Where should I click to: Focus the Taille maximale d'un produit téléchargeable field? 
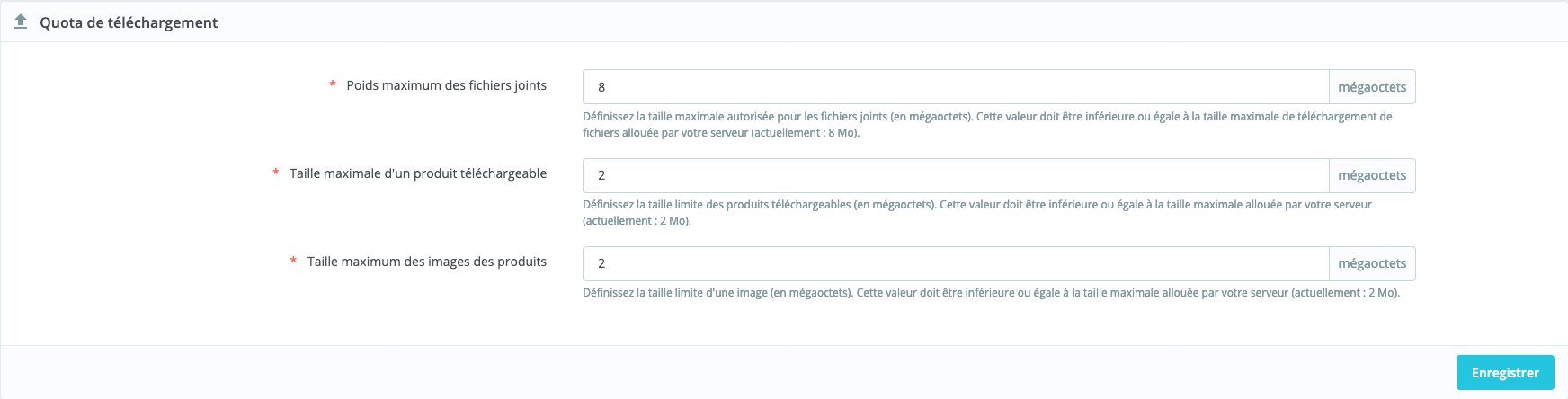tap(956, 175)
